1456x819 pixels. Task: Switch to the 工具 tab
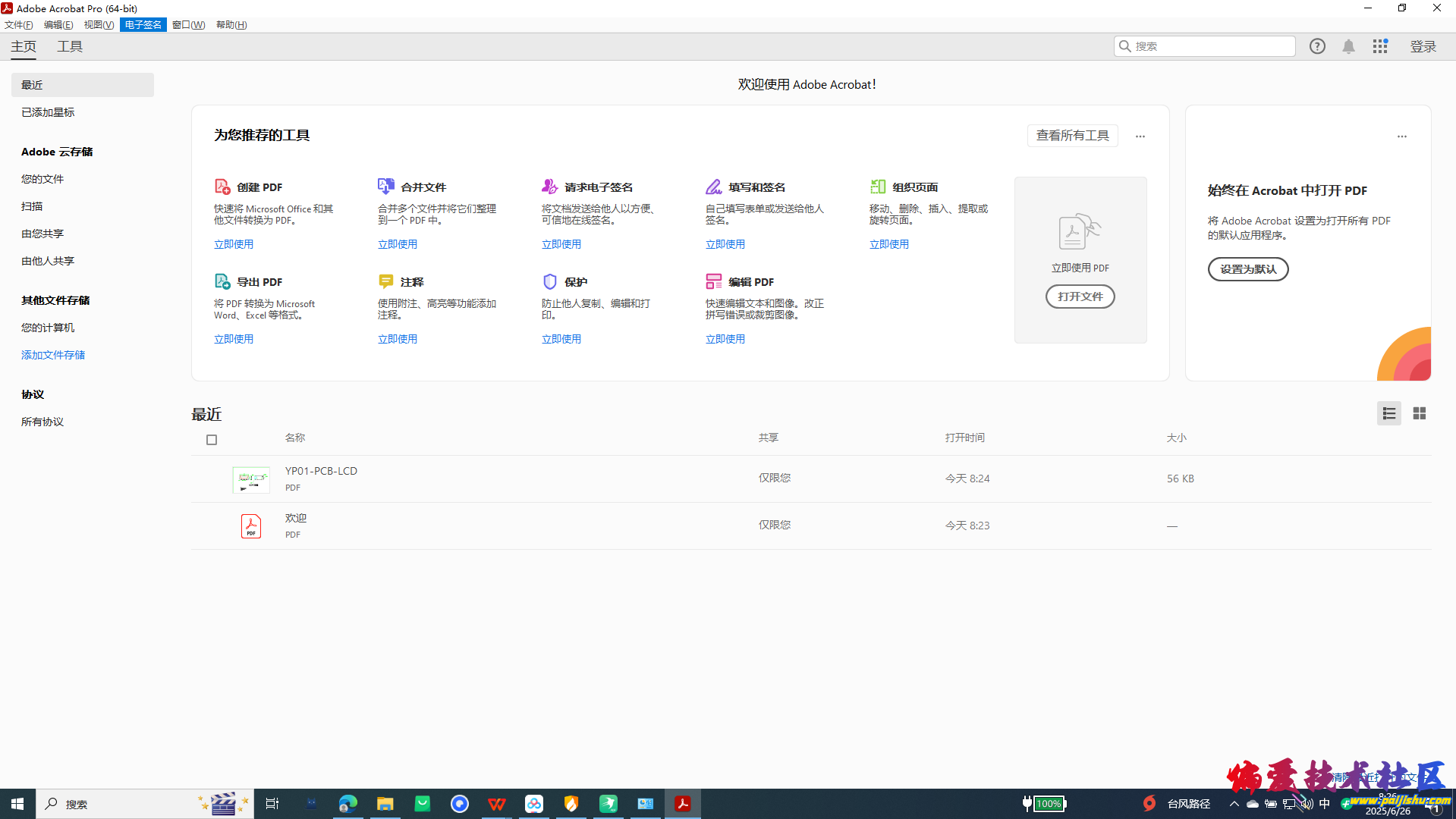[70, 47]
